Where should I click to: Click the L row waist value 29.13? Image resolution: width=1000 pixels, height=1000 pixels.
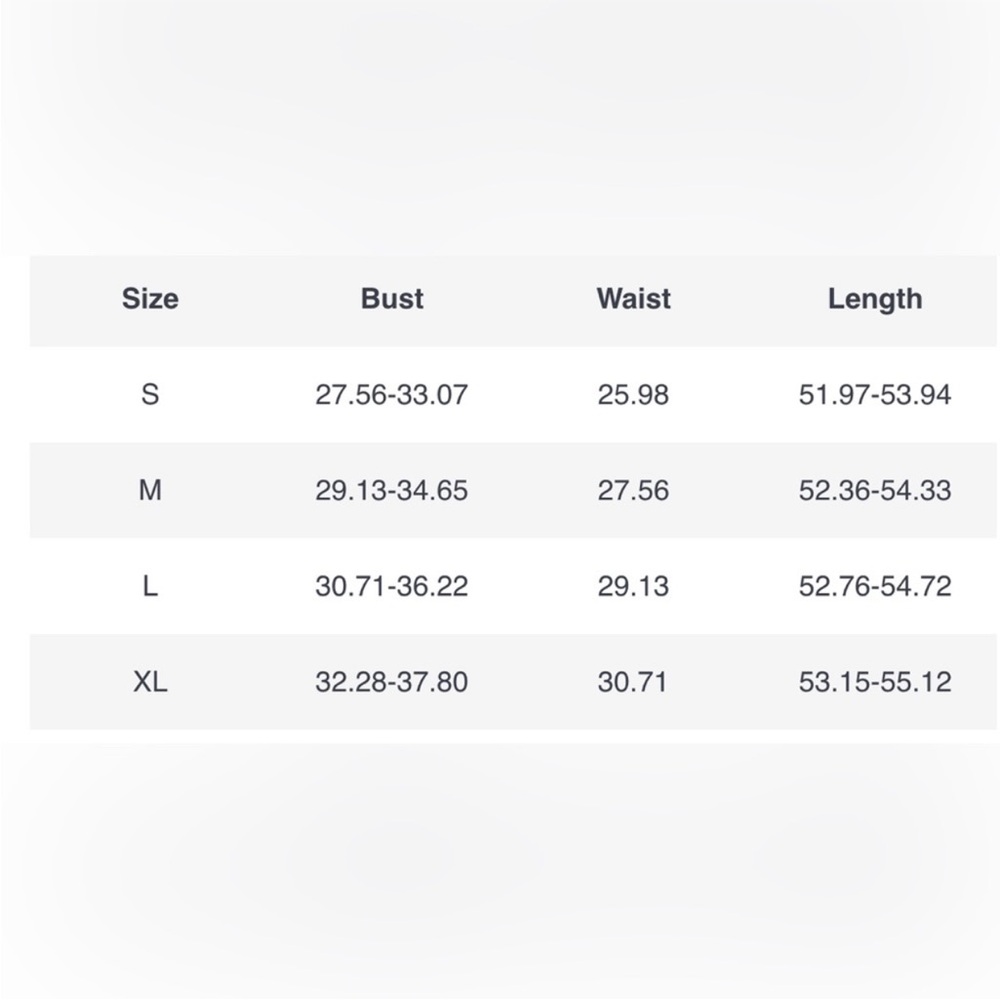tap(633, 585)
